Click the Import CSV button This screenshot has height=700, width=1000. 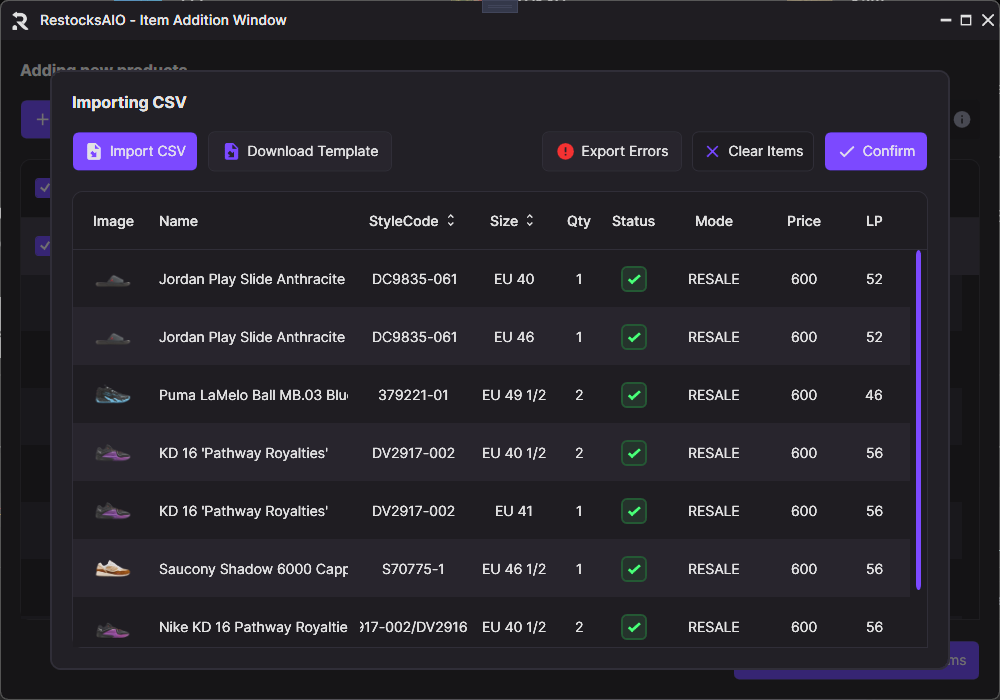point(135,152)
